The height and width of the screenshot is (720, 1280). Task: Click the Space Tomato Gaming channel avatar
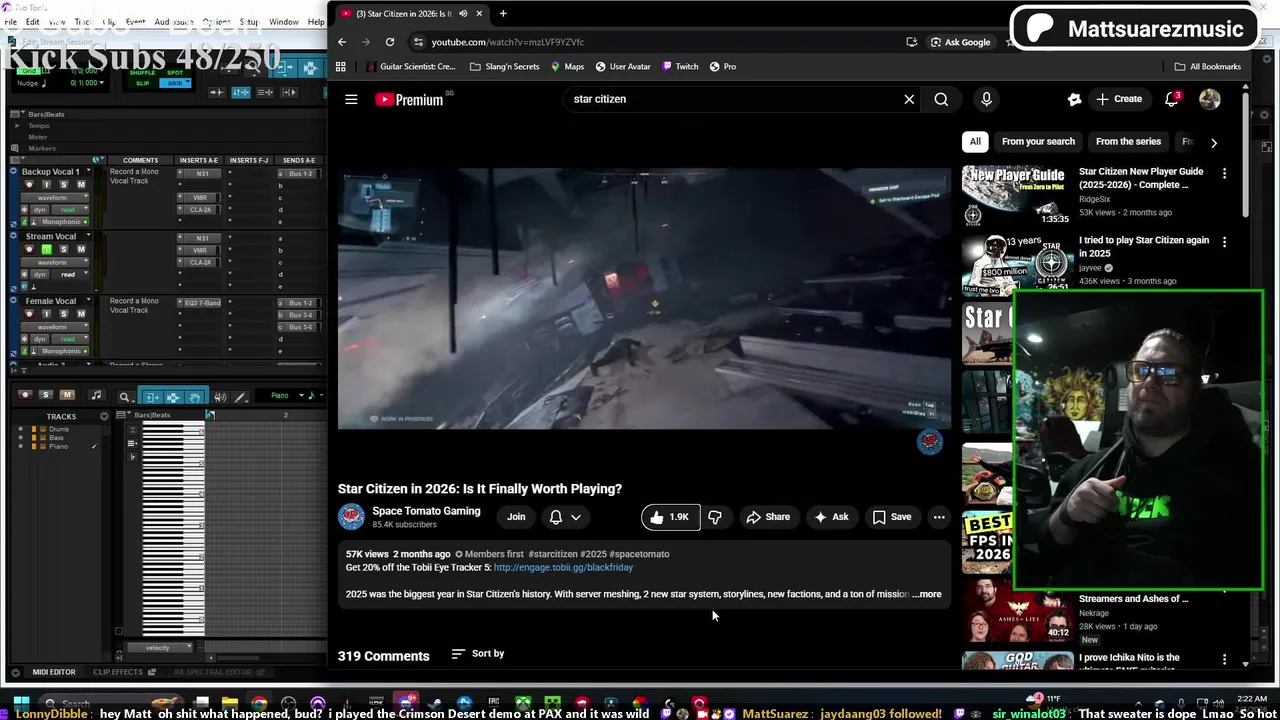click(x=351, y=516)
